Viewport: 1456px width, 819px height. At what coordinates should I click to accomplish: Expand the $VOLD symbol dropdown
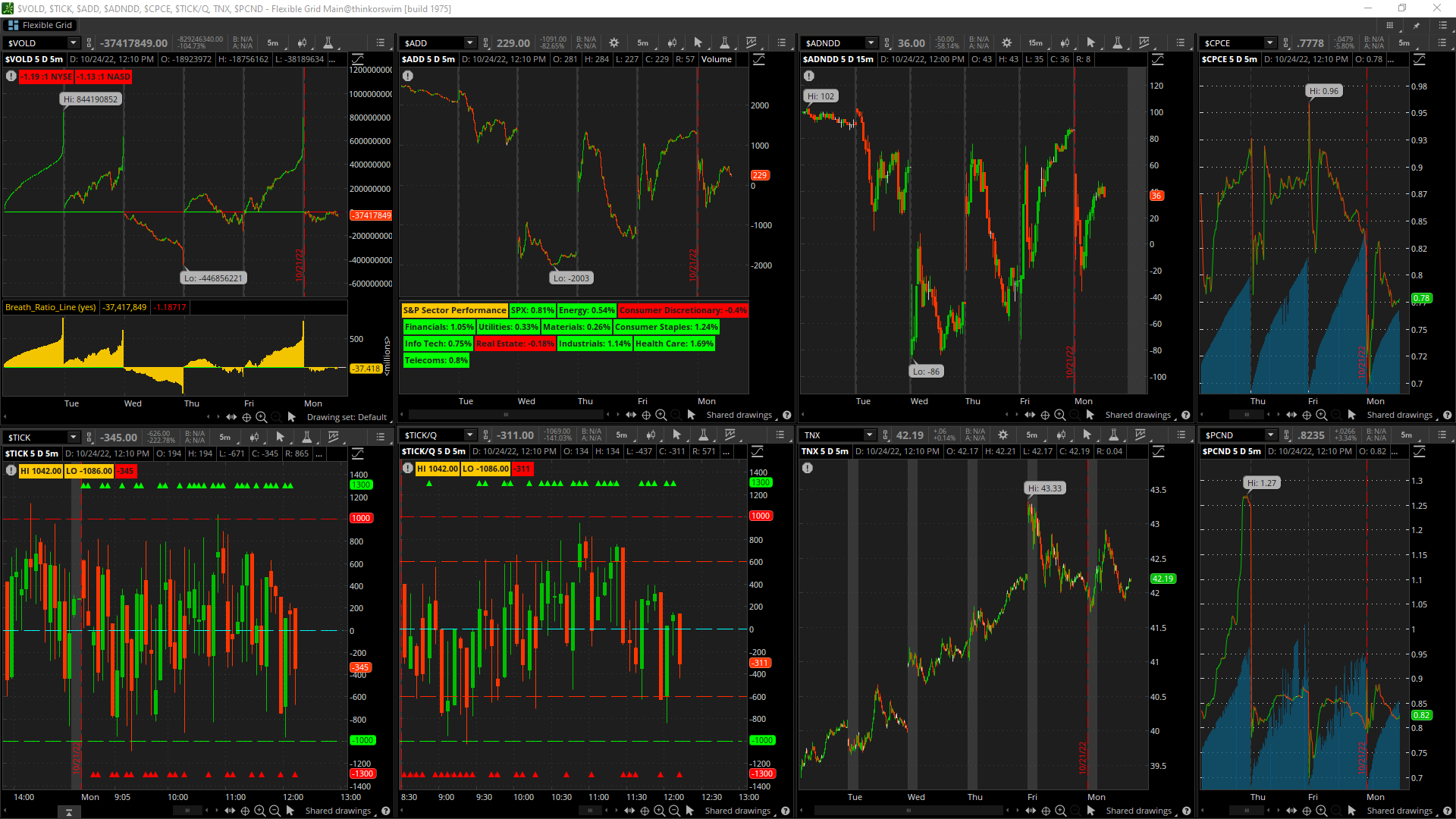[74, 43]
